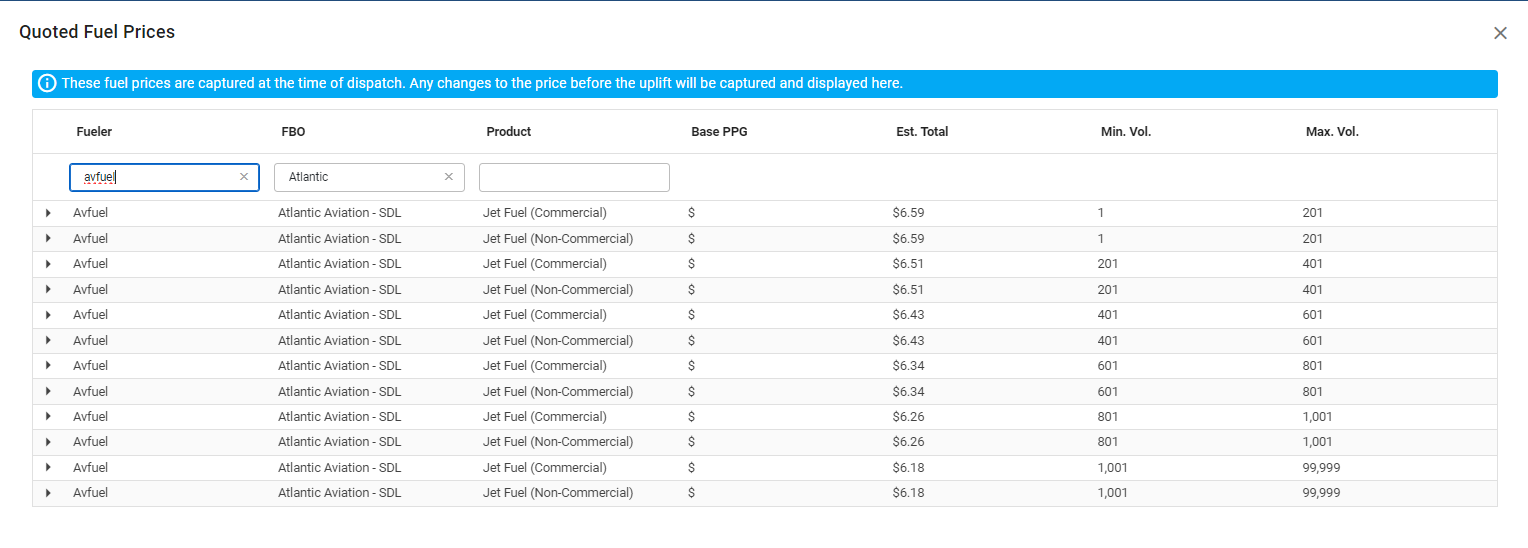Screen dimensions: 1528x548
Task: Click the info icon in blue banner
Action: point(47,83)
